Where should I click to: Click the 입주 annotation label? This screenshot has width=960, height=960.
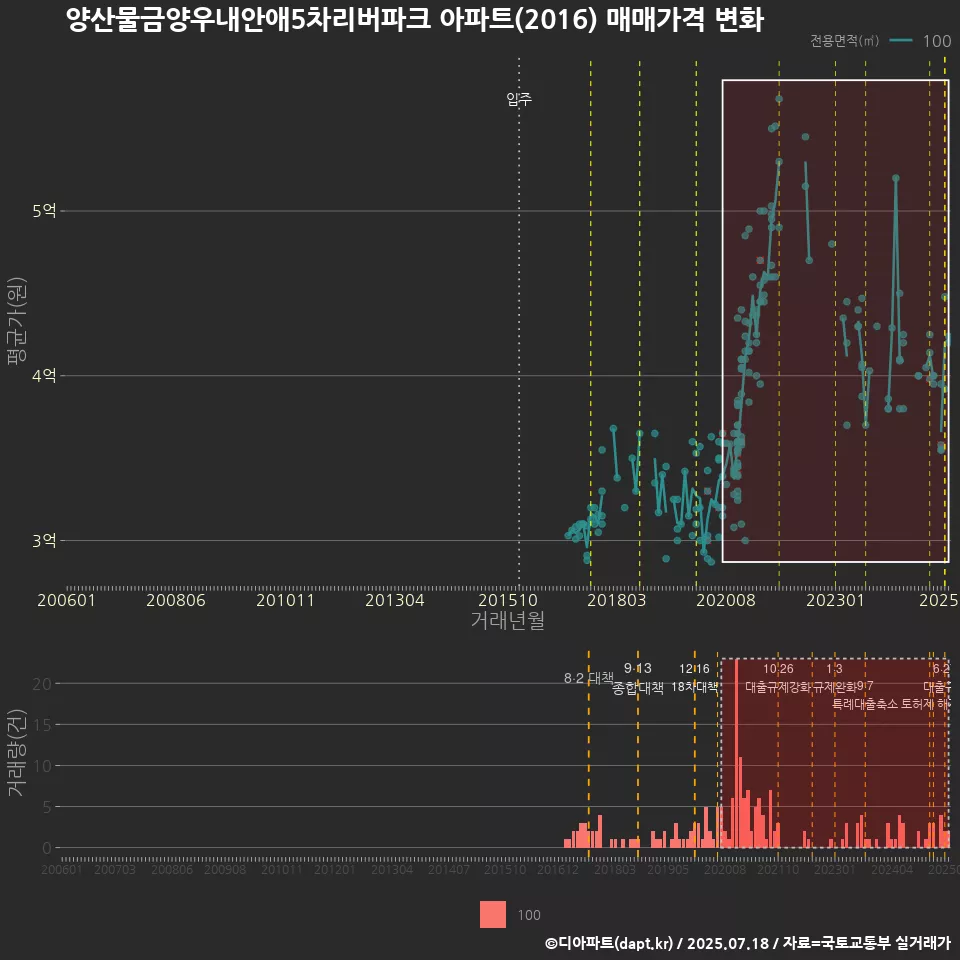(519, 99)
